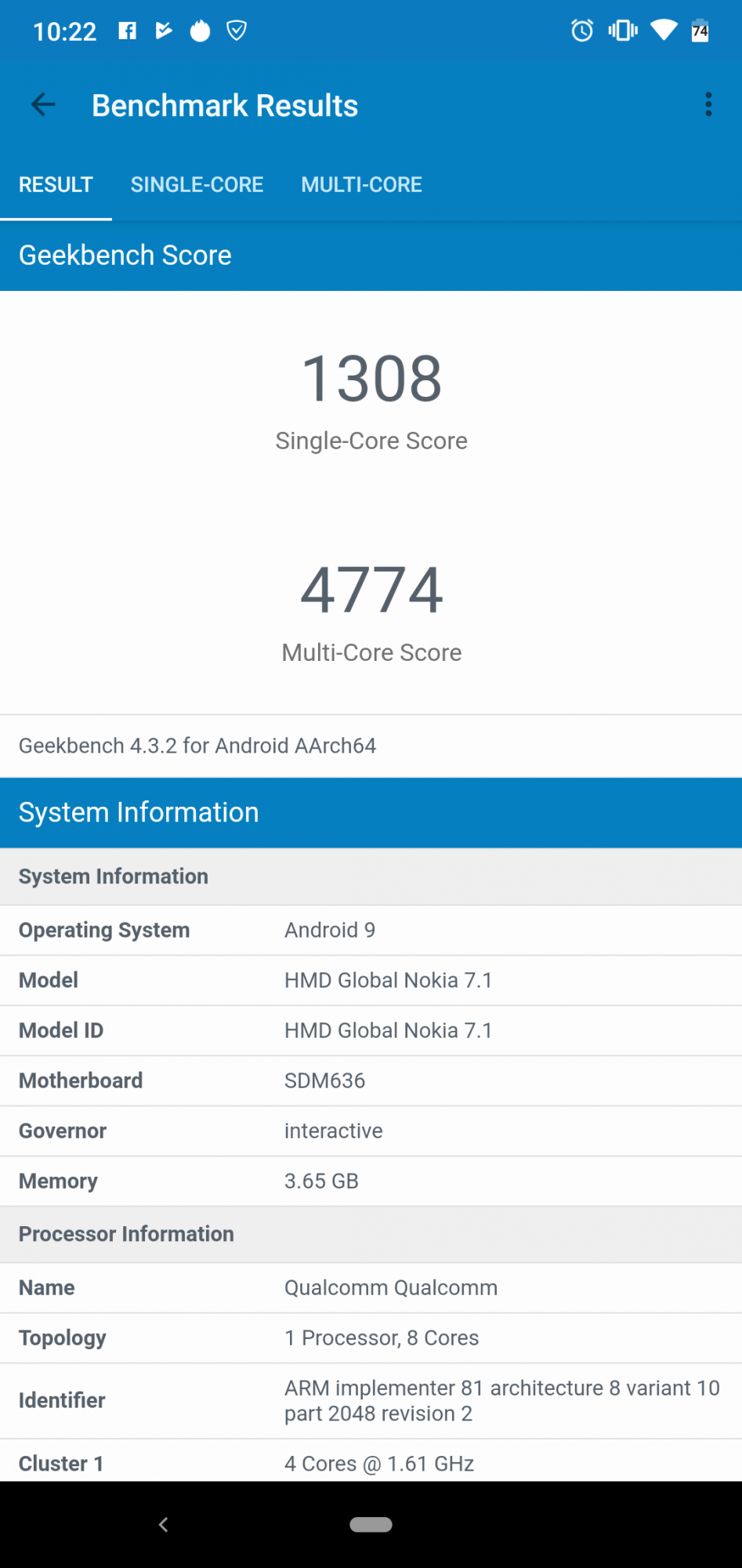The width and height of the screenshot is (742, 1568).
Task: Switch to the SINGLE-CORE tab
Action: (197, 185)
